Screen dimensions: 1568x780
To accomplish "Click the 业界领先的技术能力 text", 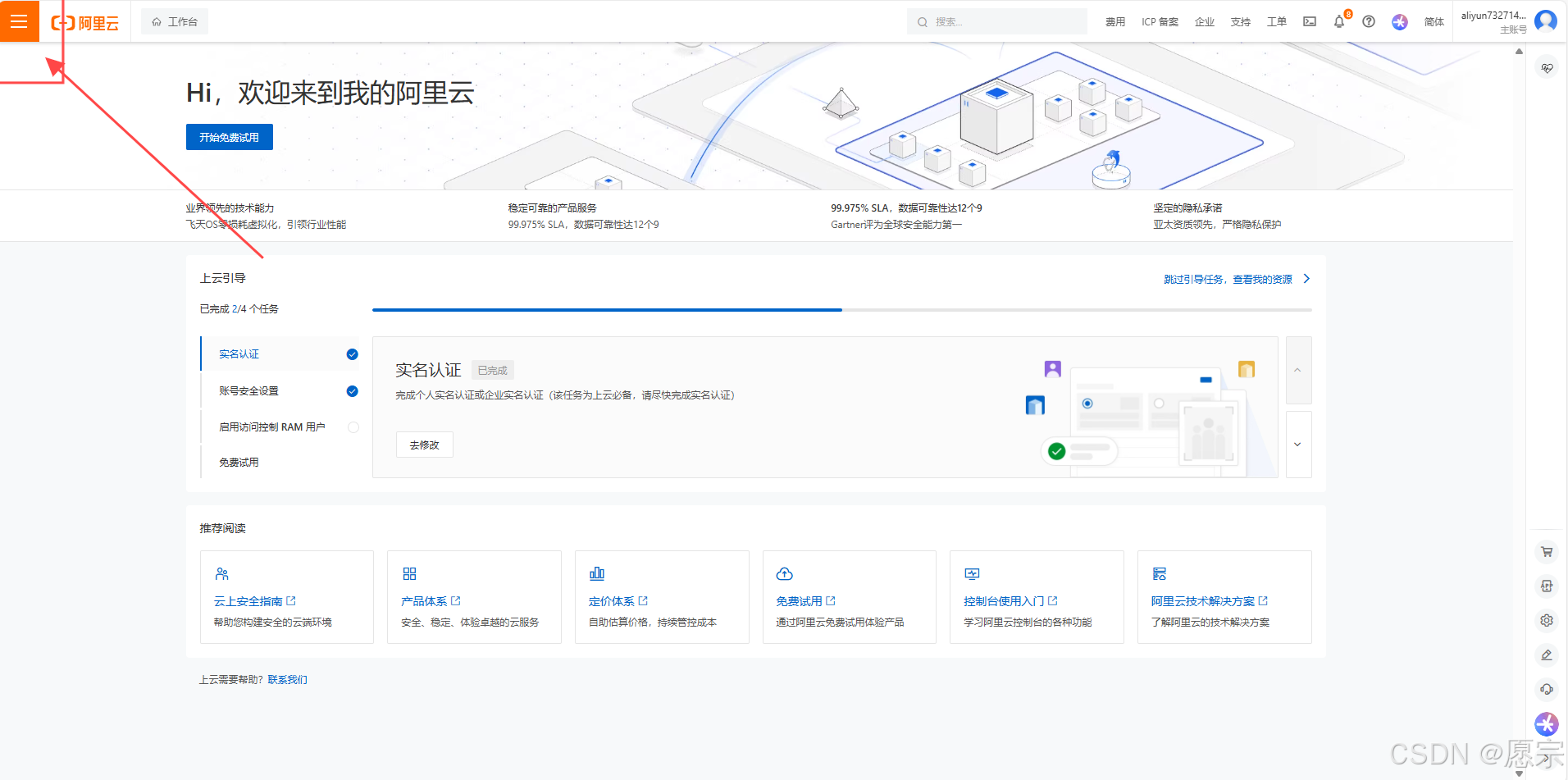I will click(230, 208).
